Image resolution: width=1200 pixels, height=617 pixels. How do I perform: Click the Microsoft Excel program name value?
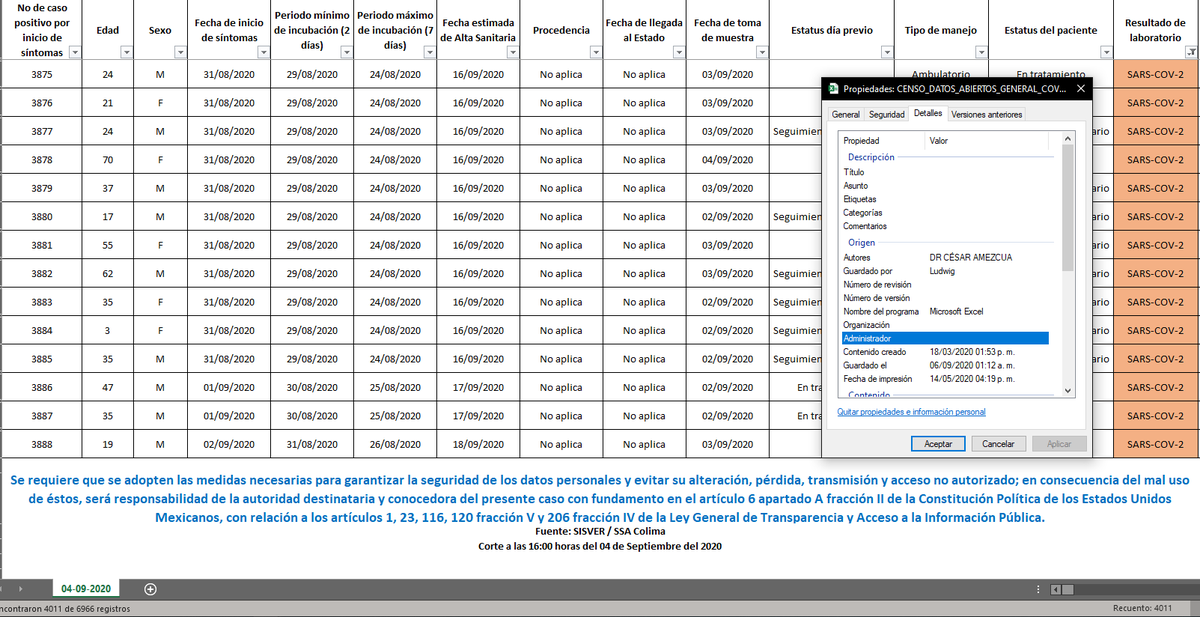tap(956, 312)
